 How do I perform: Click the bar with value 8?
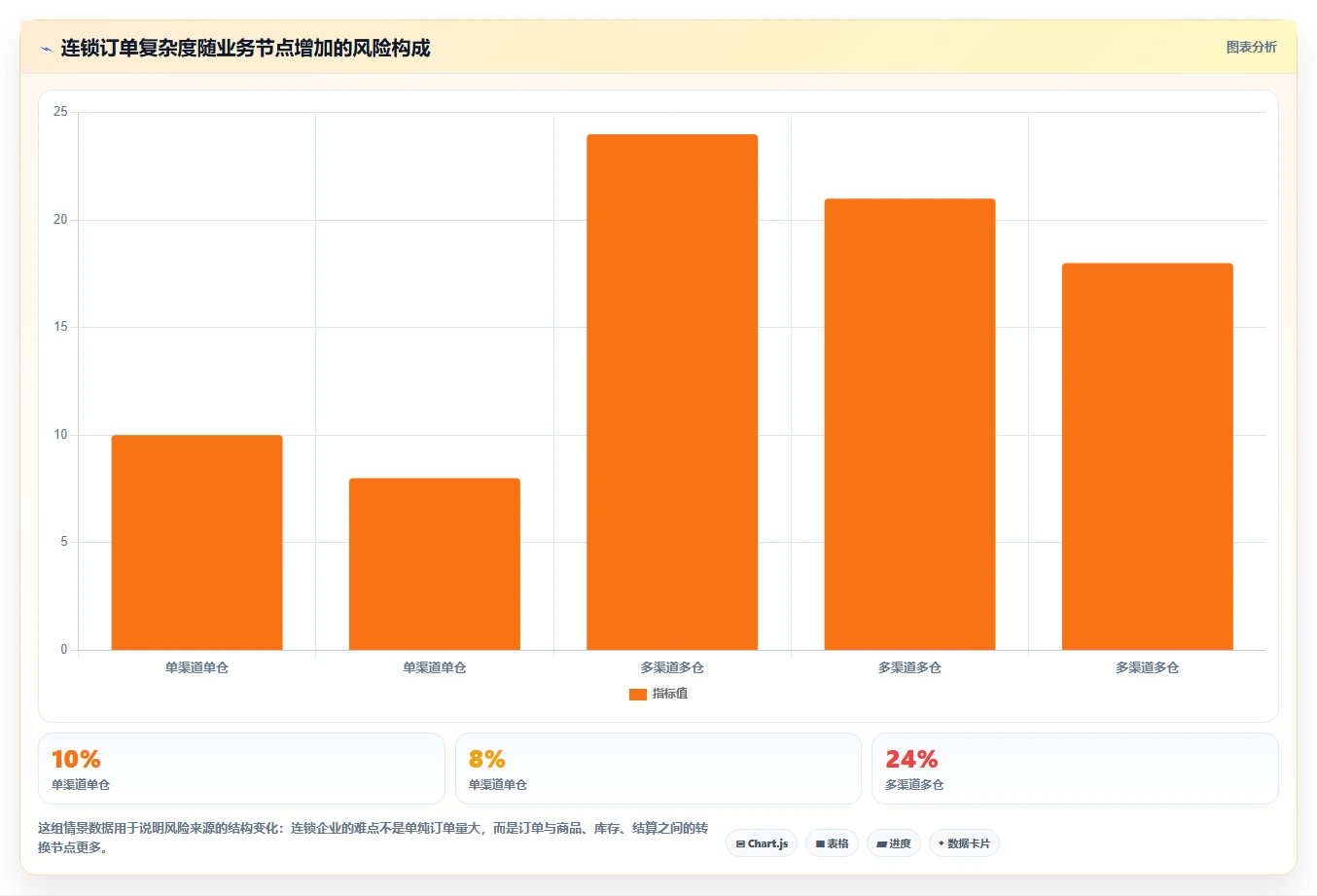tap(435, 564)
